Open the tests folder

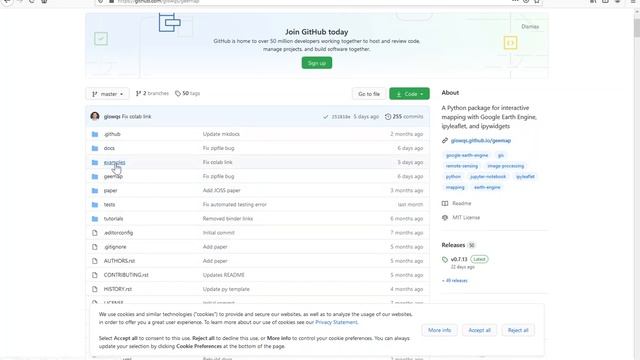click(109, 204)
